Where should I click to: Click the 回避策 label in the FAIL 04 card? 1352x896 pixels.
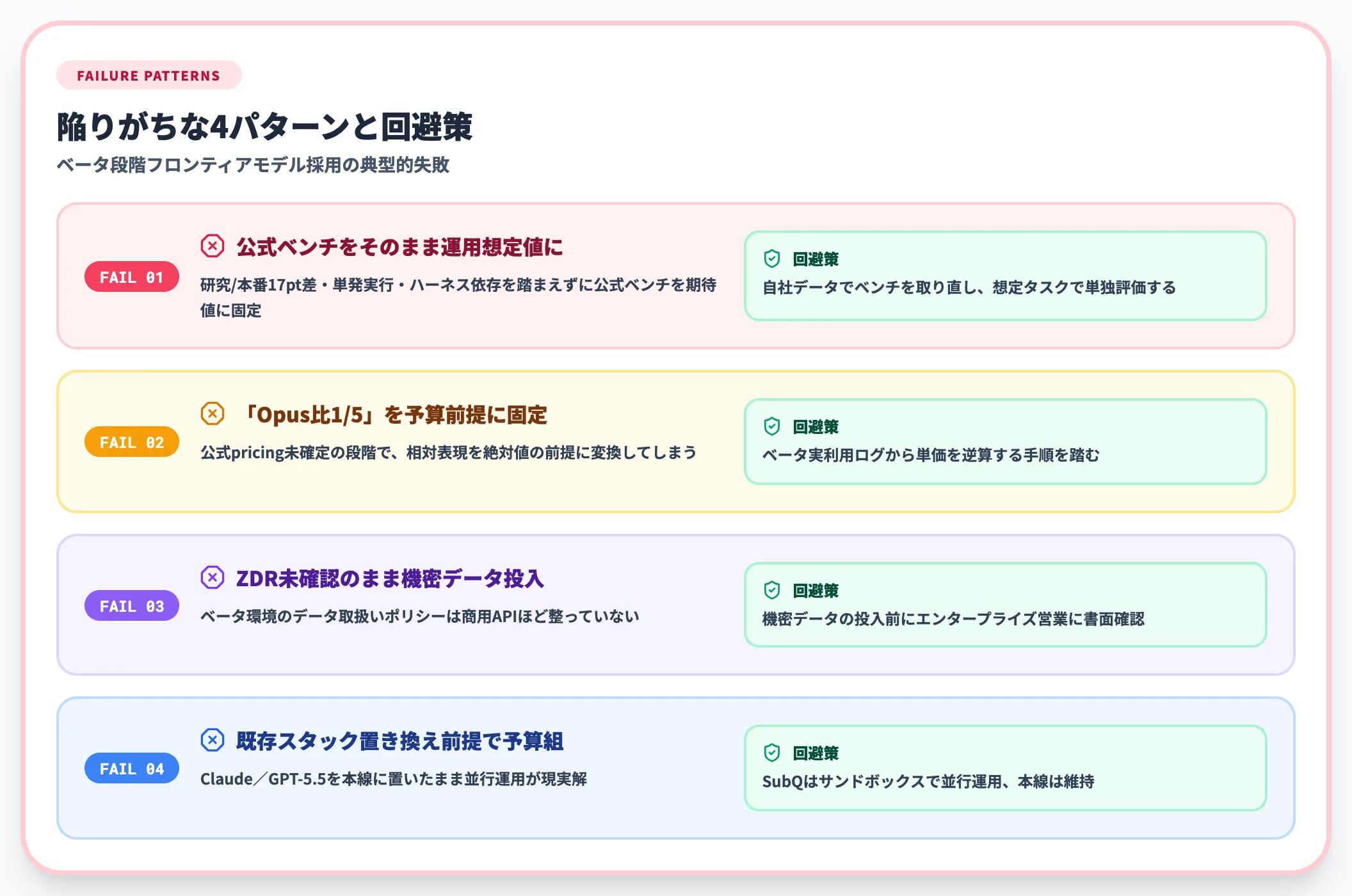tap(816, 753)
